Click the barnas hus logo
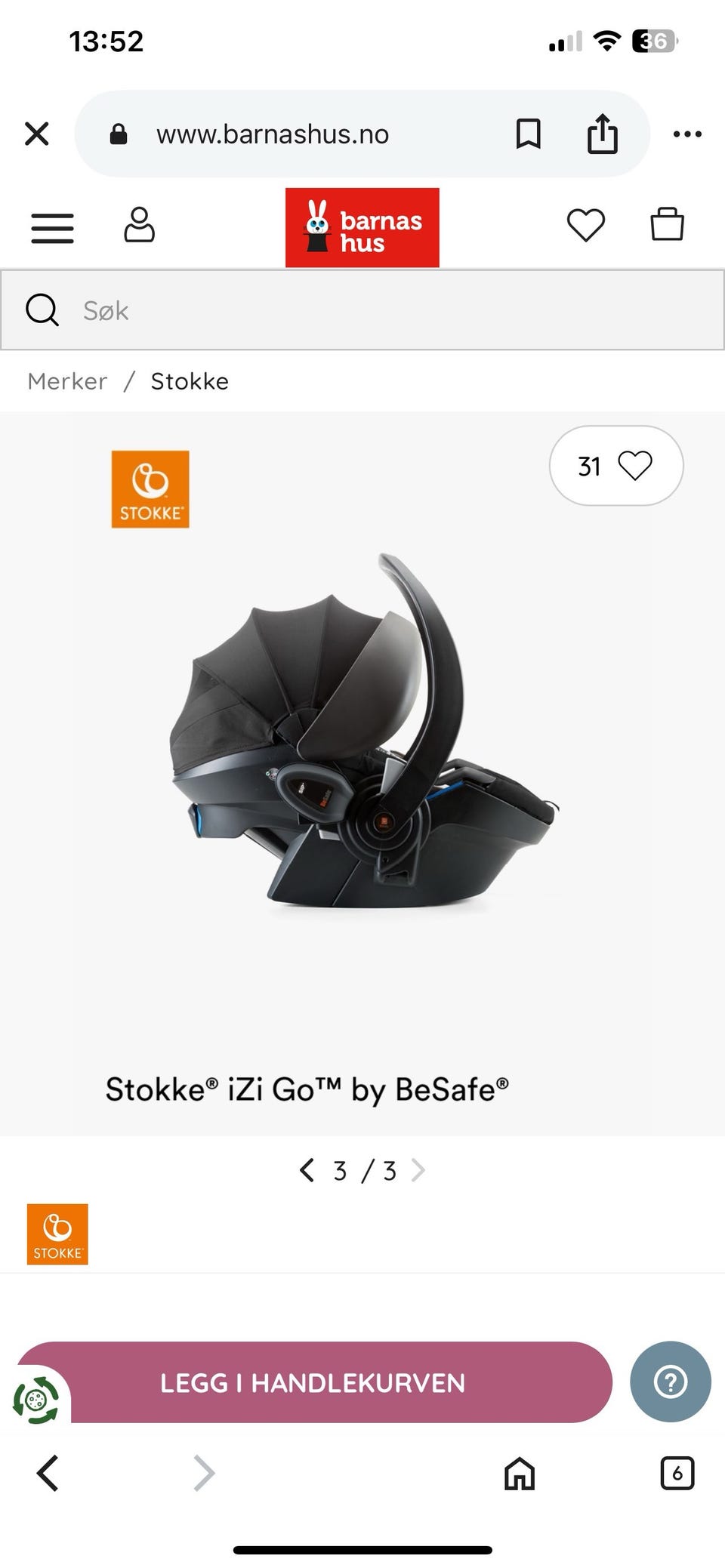 (362, 227)
